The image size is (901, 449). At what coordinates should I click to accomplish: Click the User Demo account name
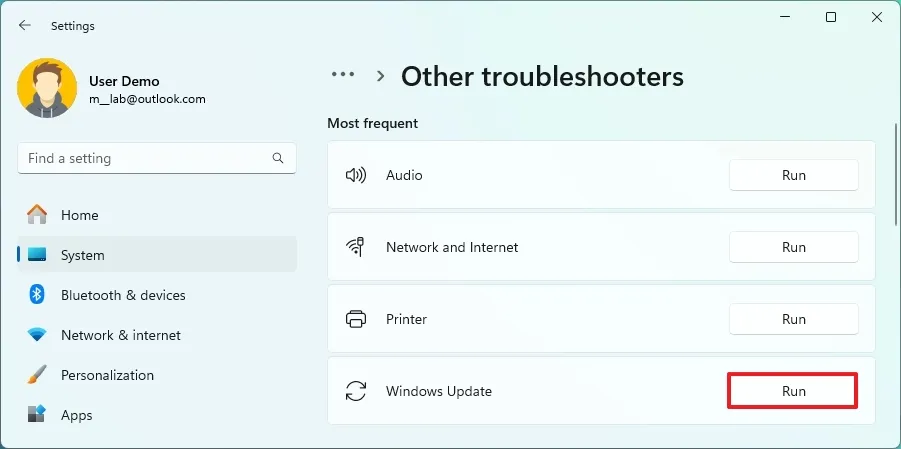(124, 81)
